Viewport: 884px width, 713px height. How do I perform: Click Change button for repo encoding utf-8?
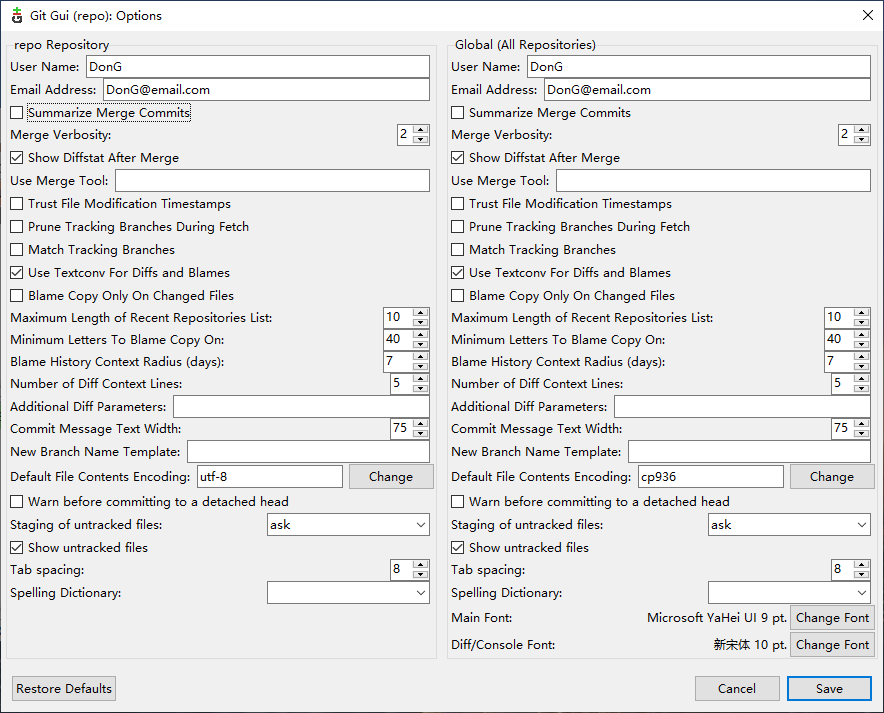(x=391, y=477)
